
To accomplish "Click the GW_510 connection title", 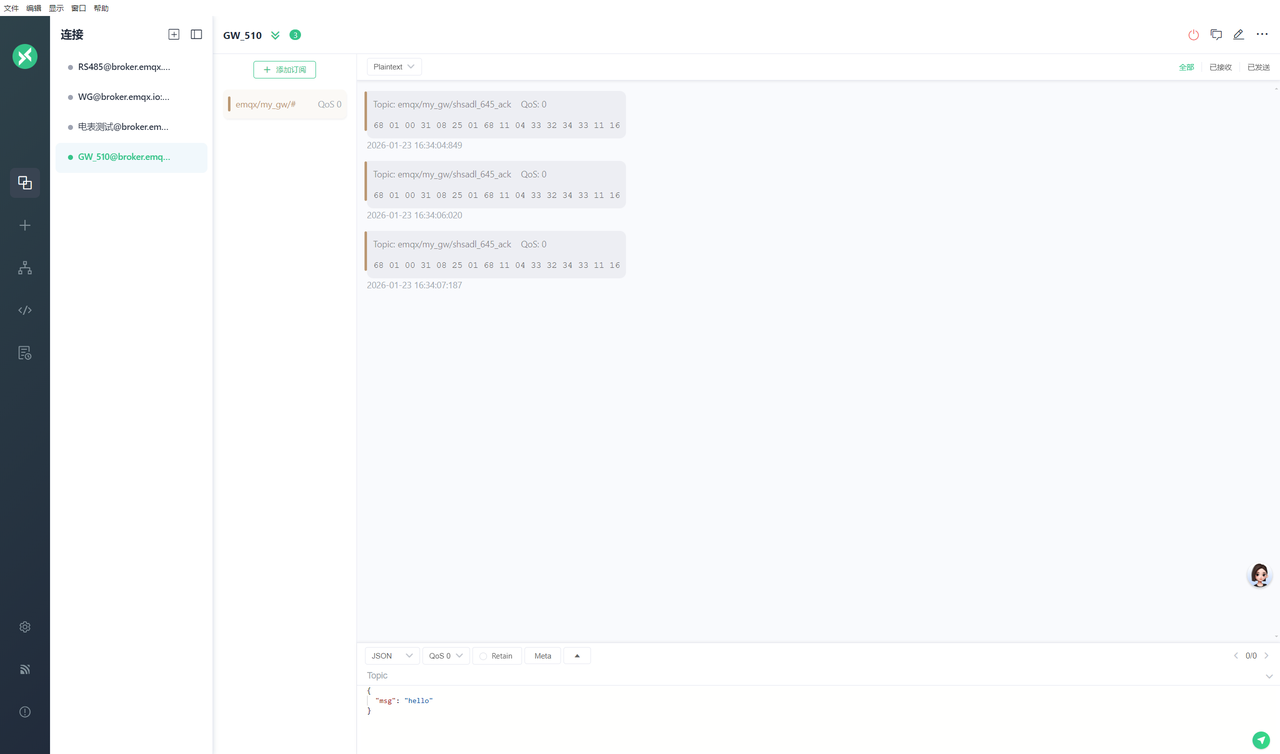I will [242, 35].
